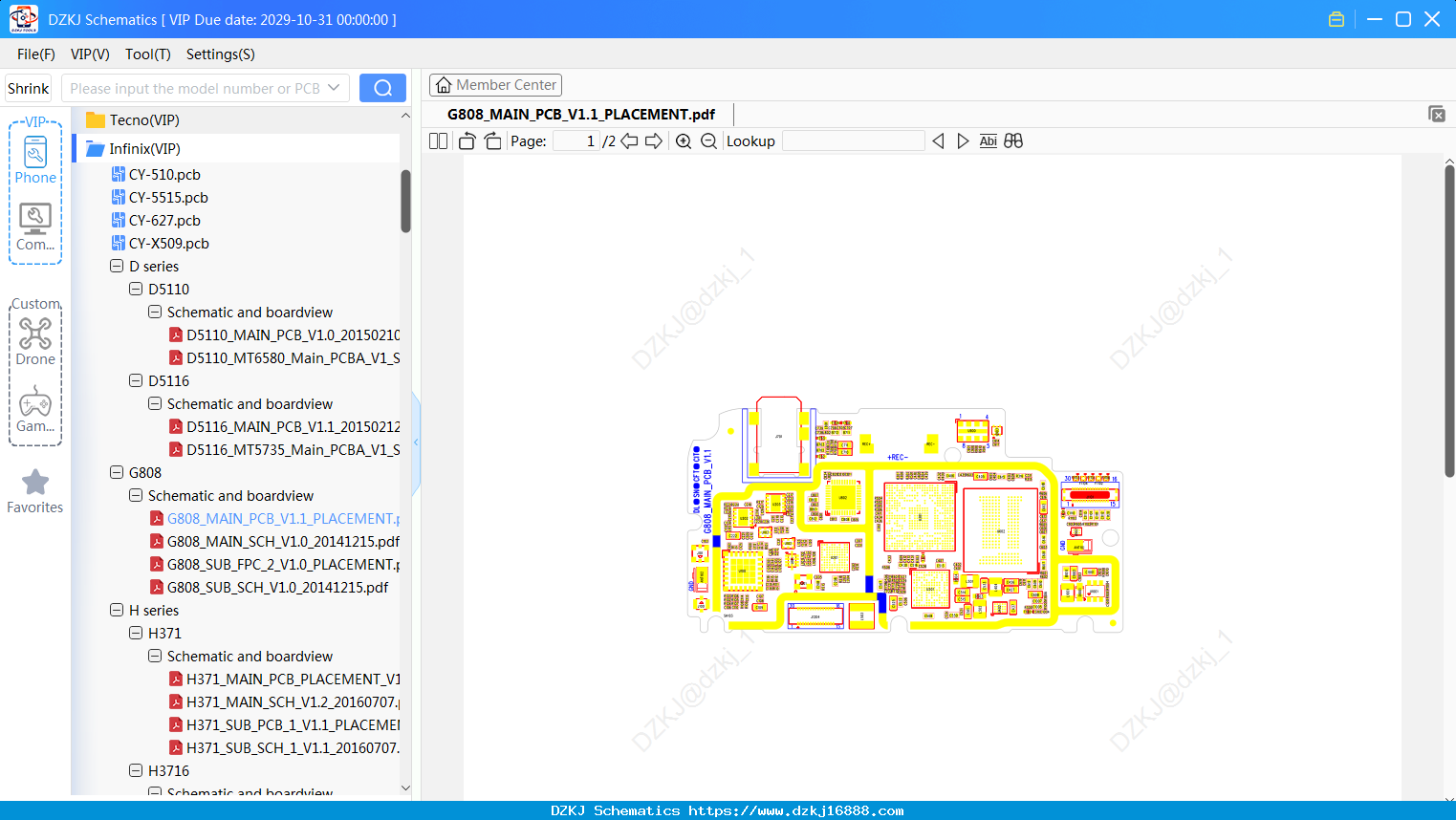Find next lookup result triangle
Image resolution: width=1456 pixels, height=820 pixels.
click(963, 141)
